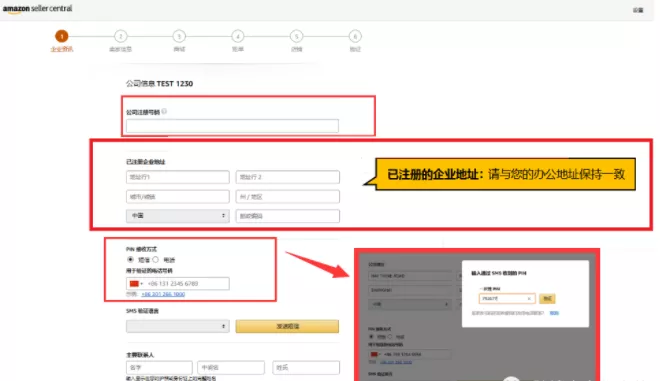The height and width of the screenshot is (381, 660).
Task: Select step 5 circle in progress bar
Action: [x=296, y=36]
